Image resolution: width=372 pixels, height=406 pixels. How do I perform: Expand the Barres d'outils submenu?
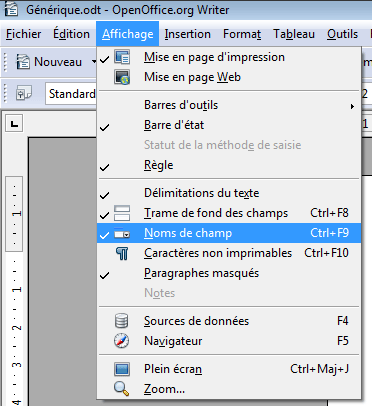229,105
